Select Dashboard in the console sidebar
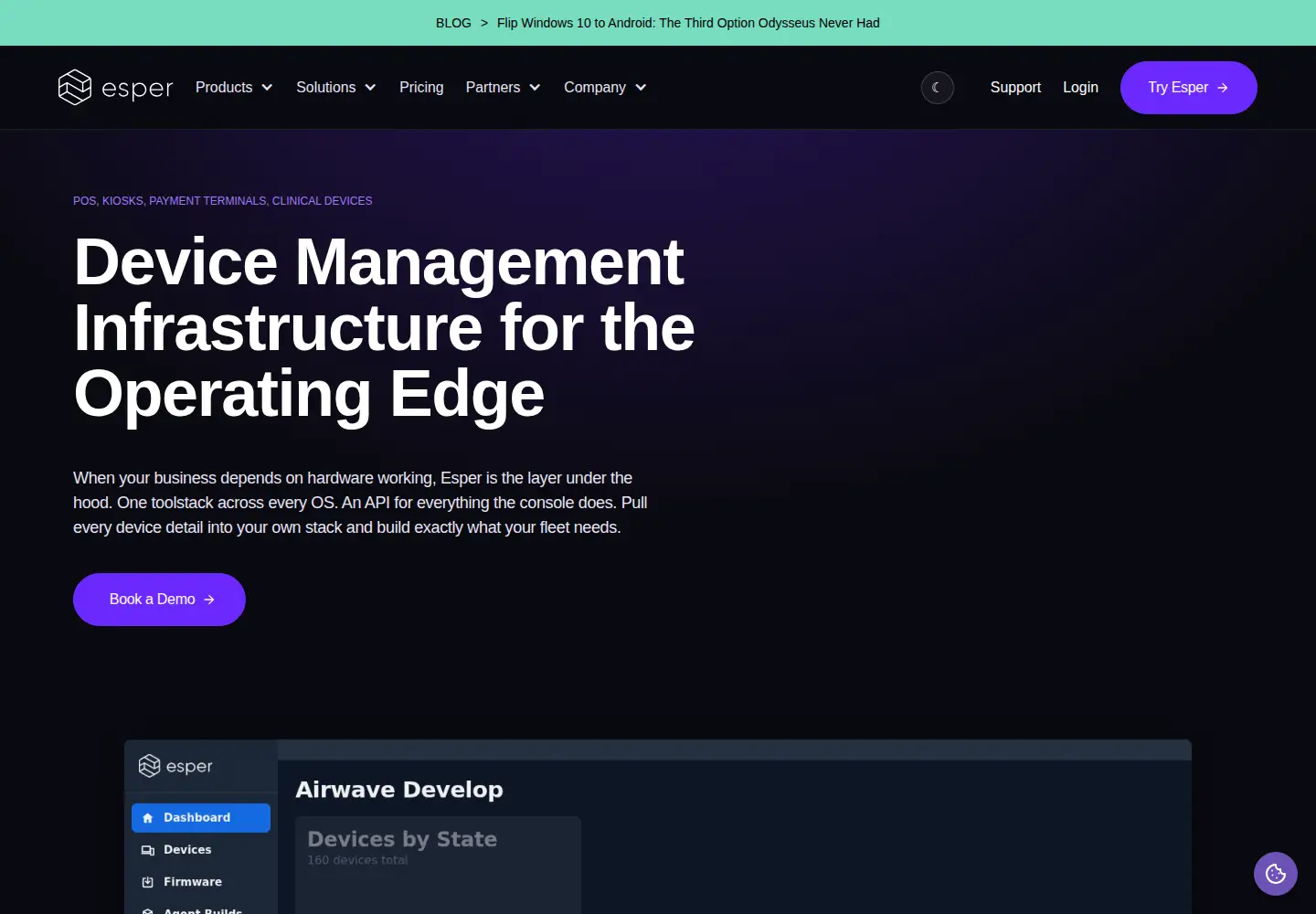The width and height of the screenshot is (1316, 914). pos(201,818)
